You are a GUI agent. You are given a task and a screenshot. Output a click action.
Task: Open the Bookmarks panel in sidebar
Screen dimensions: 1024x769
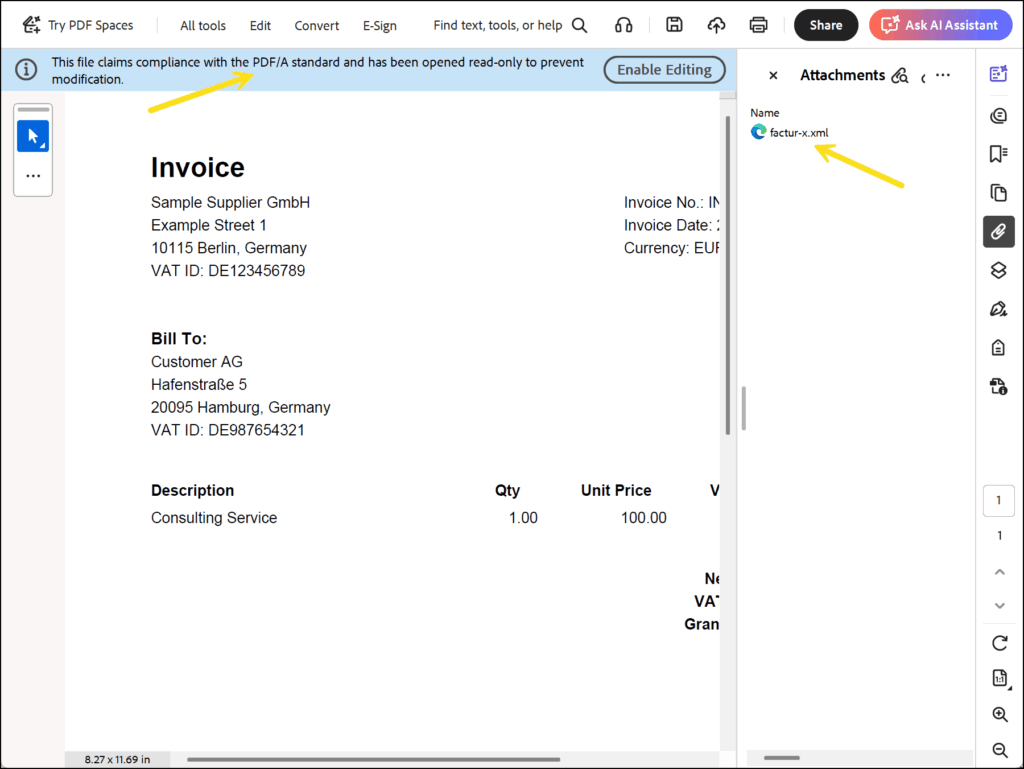(x=998, y=154)
